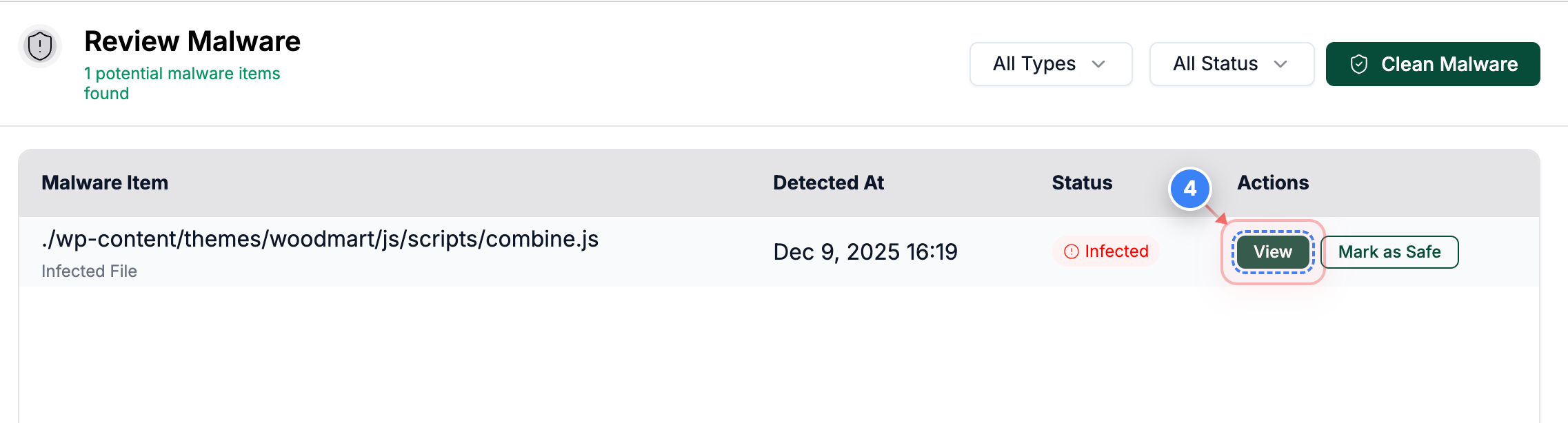Select the Status column header
Viewport: 1568px width, 423px height.
coord(1081,183)
